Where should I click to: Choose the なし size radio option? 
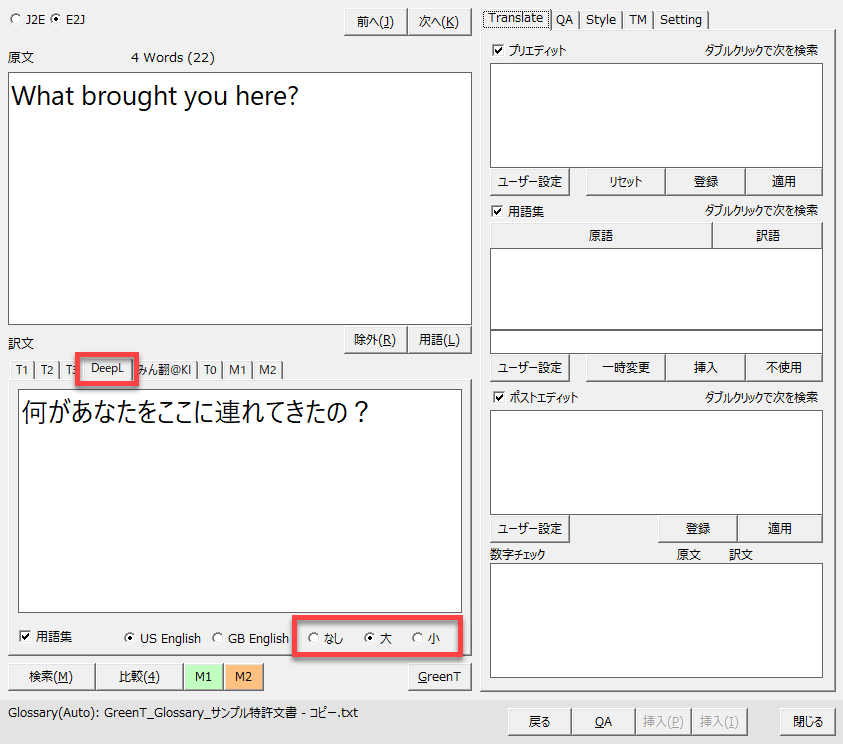315,638
